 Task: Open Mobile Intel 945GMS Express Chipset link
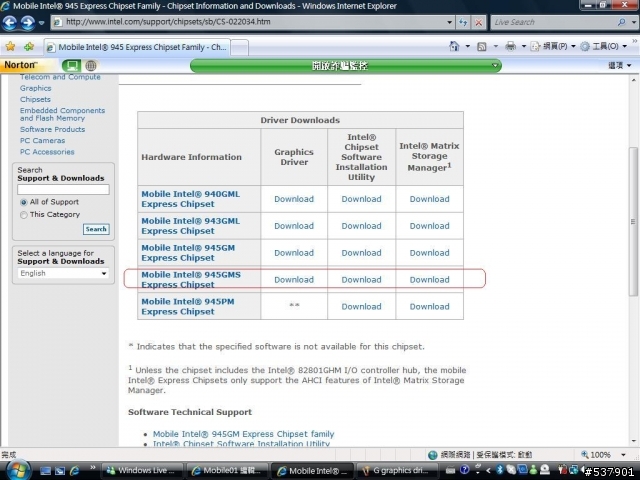point(191,280)
